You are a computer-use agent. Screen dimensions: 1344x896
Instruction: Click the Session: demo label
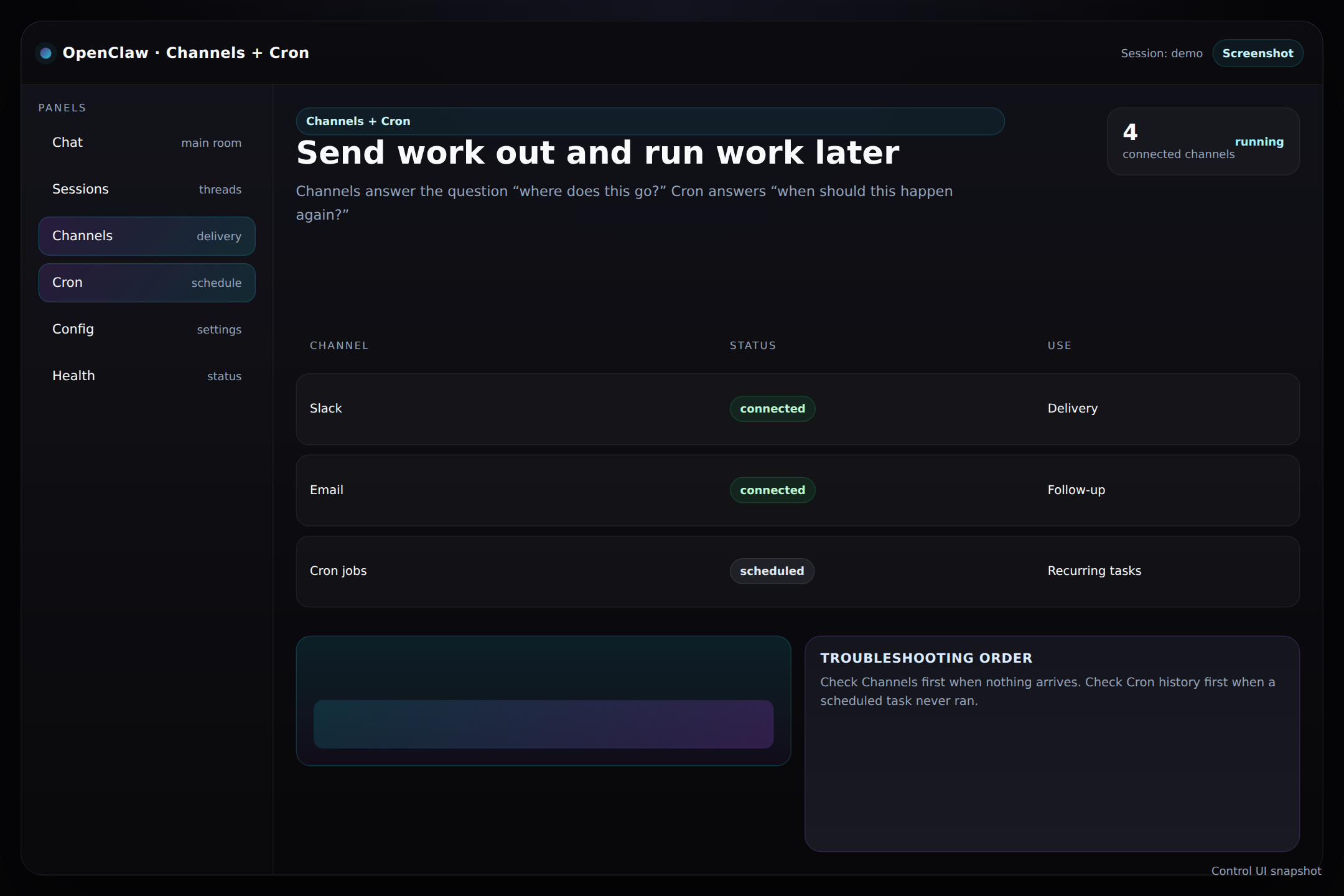(1162, 54)
